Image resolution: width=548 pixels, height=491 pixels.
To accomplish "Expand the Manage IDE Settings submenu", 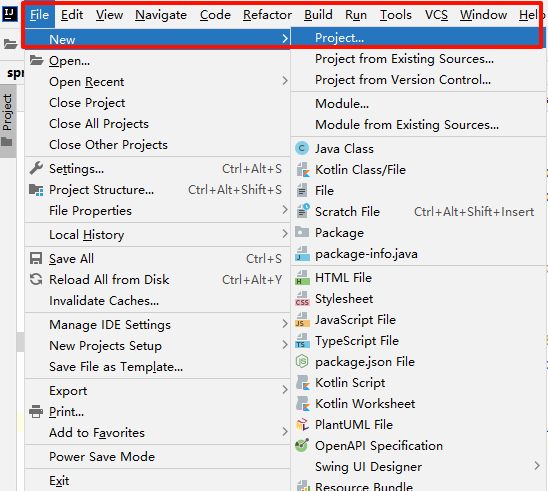I will [285, 324].
